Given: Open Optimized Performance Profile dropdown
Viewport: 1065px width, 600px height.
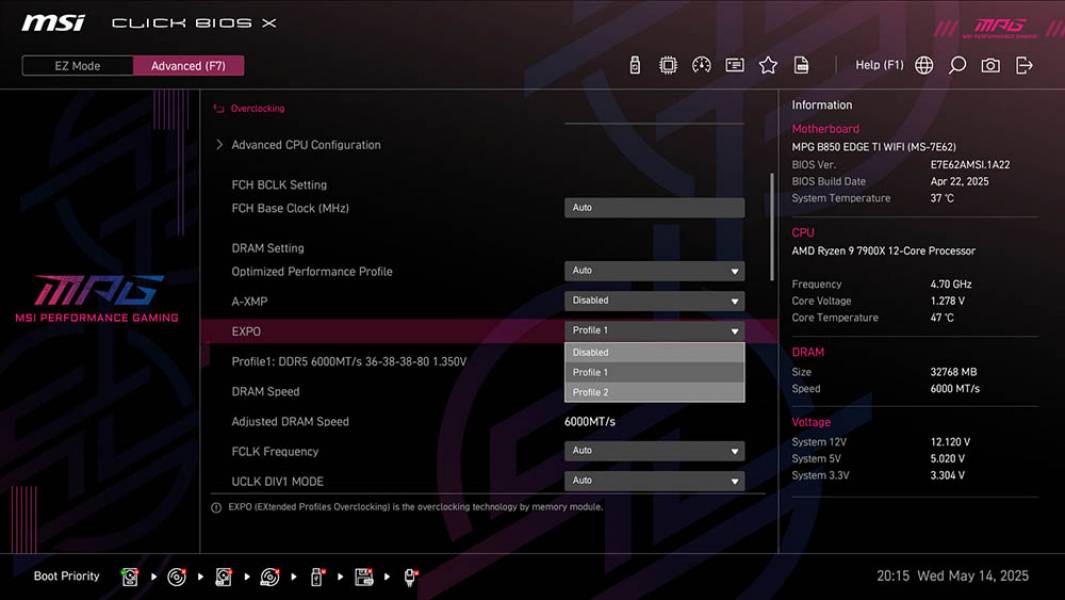Looking at the screenshot, I should pos(654,270).
